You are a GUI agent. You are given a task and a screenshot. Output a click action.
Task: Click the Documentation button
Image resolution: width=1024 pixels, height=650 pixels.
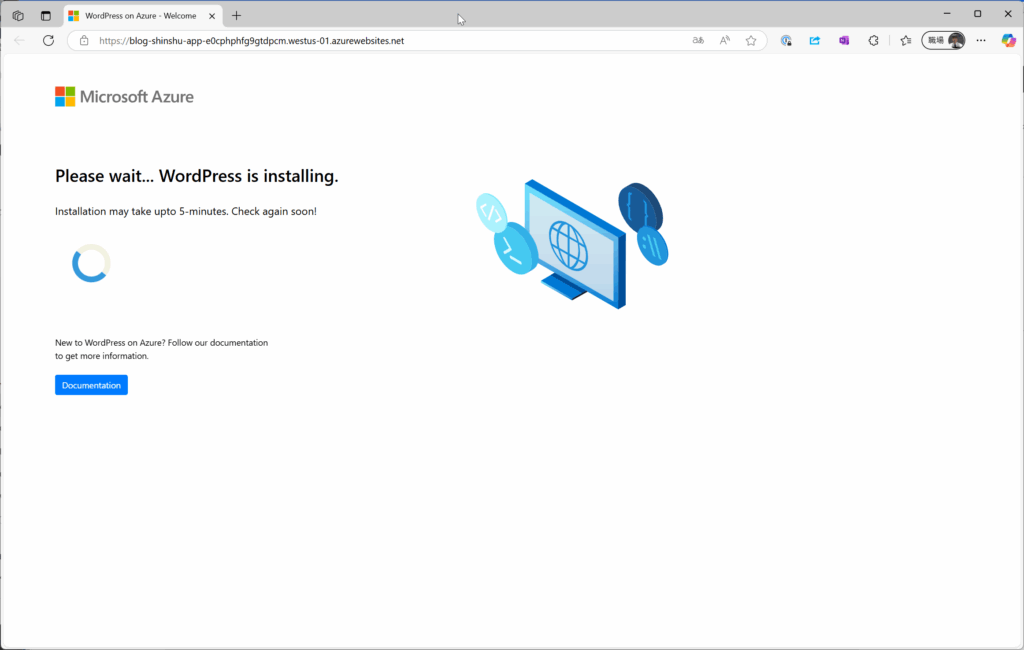(x=91, y=385)
